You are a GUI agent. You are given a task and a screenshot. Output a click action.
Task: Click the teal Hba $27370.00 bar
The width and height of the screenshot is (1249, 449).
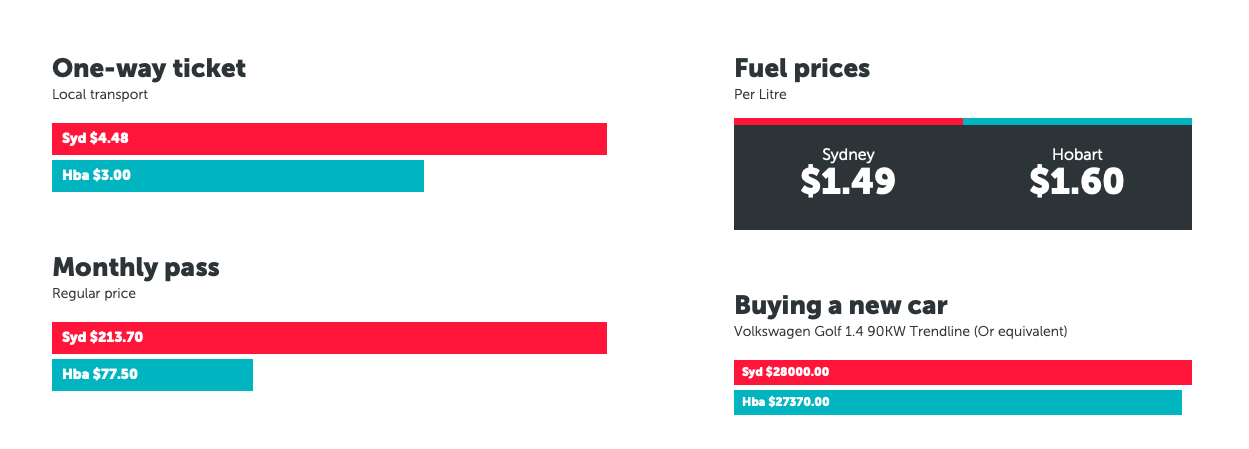(957, 402)
